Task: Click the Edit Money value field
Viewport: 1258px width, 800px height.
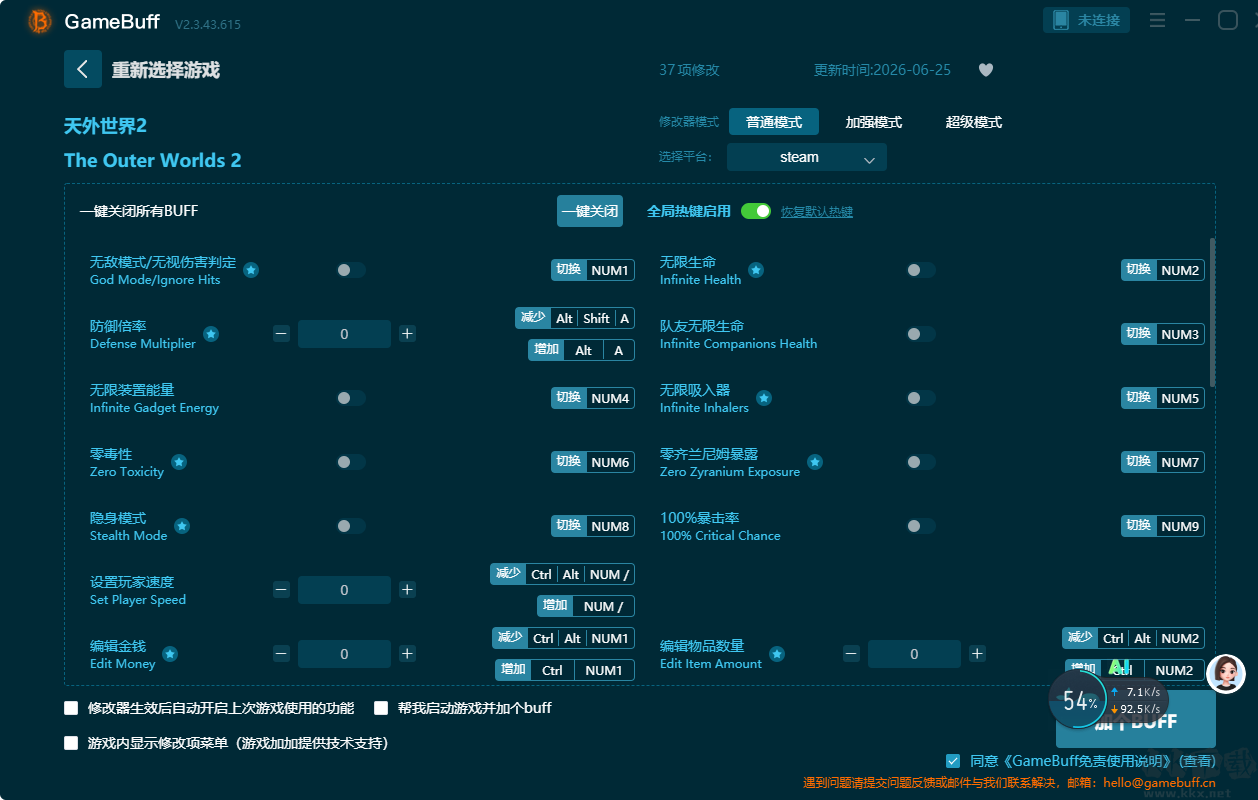Action: coord(344,654)
